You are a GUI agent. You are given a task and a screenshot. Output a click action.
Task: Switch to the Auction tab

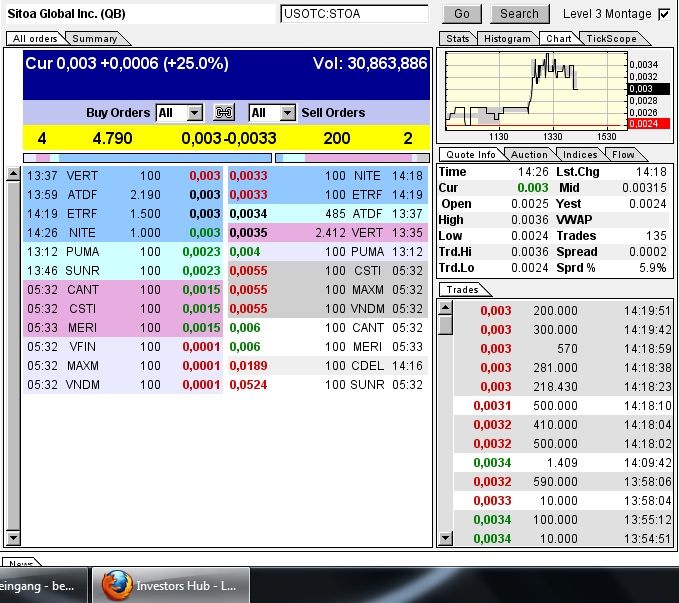[529, 154]
